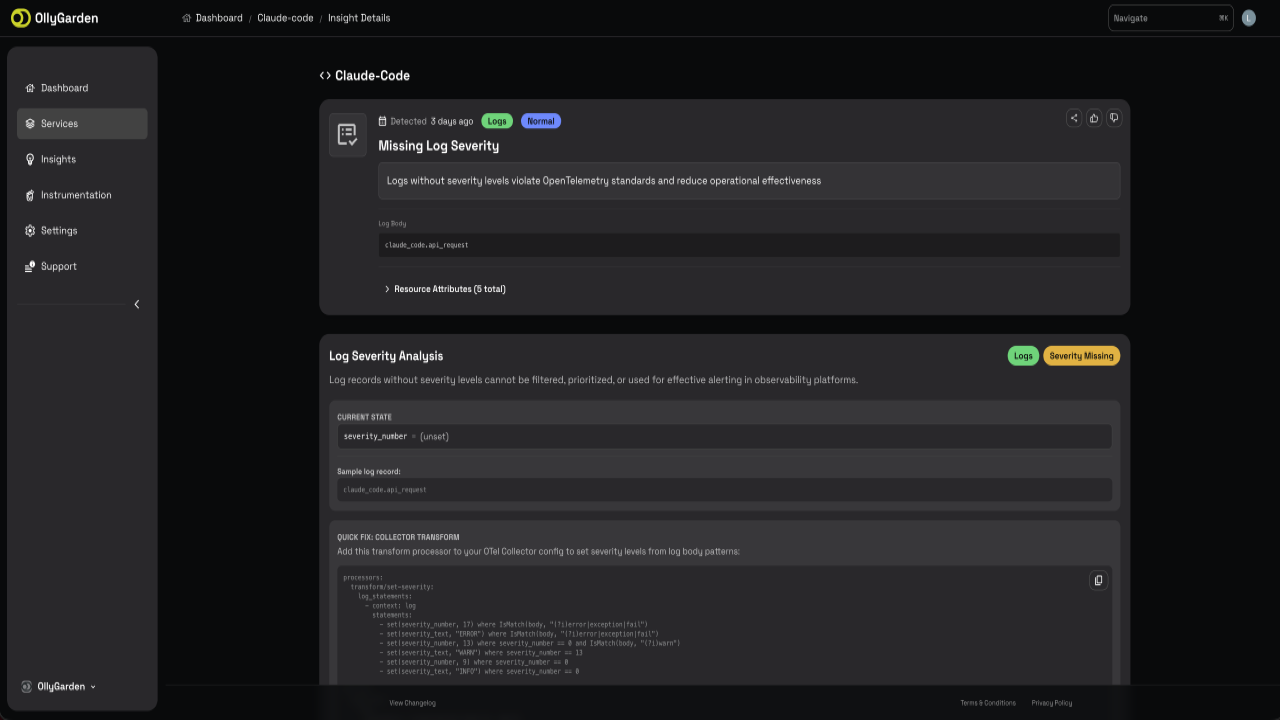Click the OllyGarden logo in the header
The height and width of the screenshot is (720, 1280).
click(x=55, y=18)
